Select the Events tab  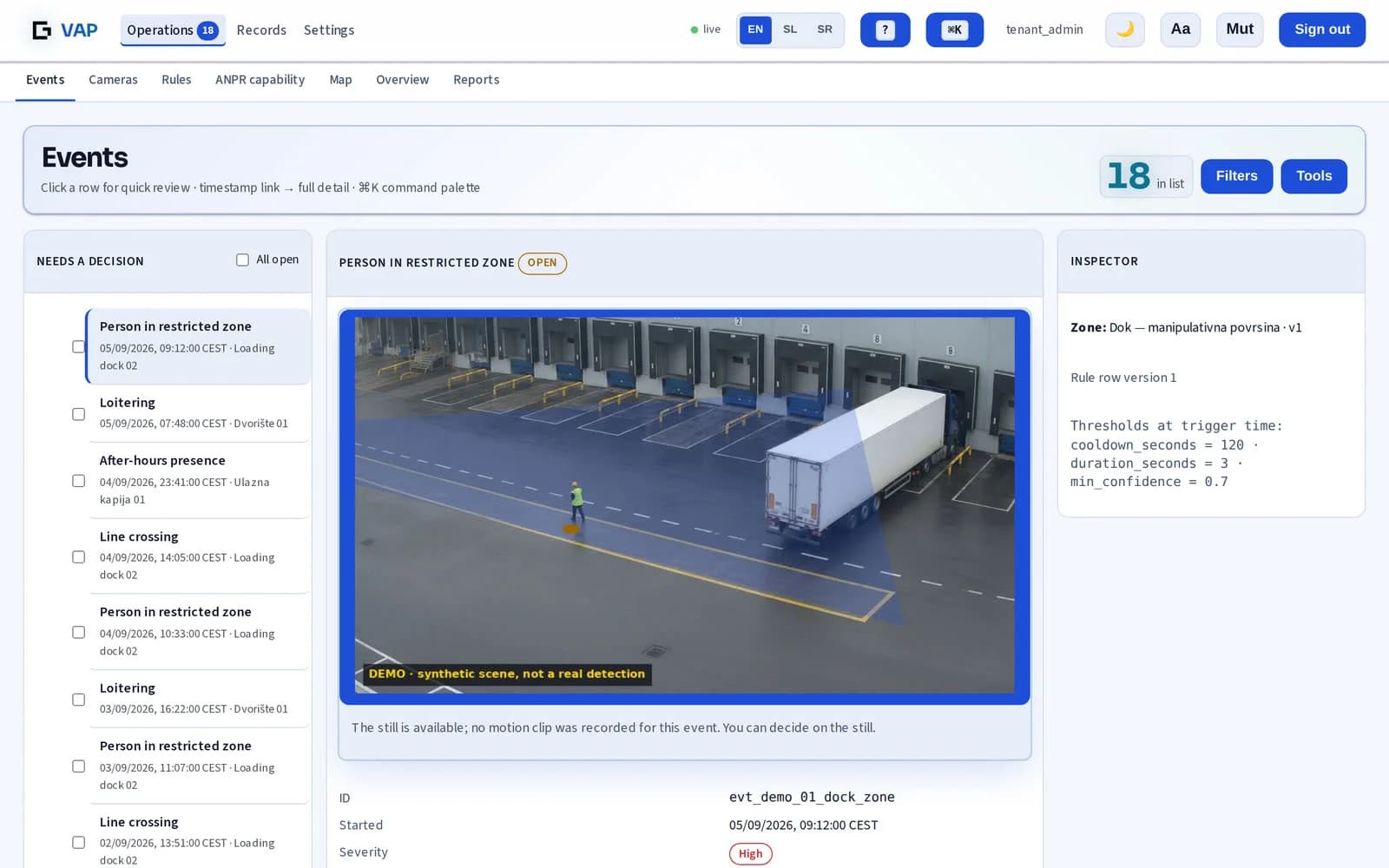pos(45,80)
